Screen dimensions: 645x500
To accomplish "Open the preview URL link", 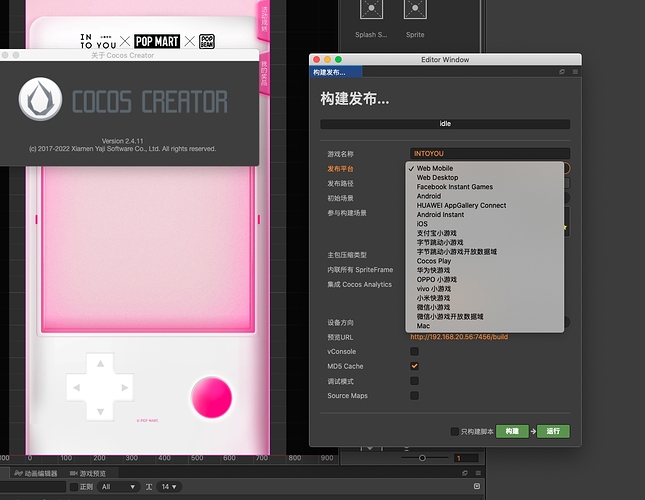I will click(x=459, y=337).
